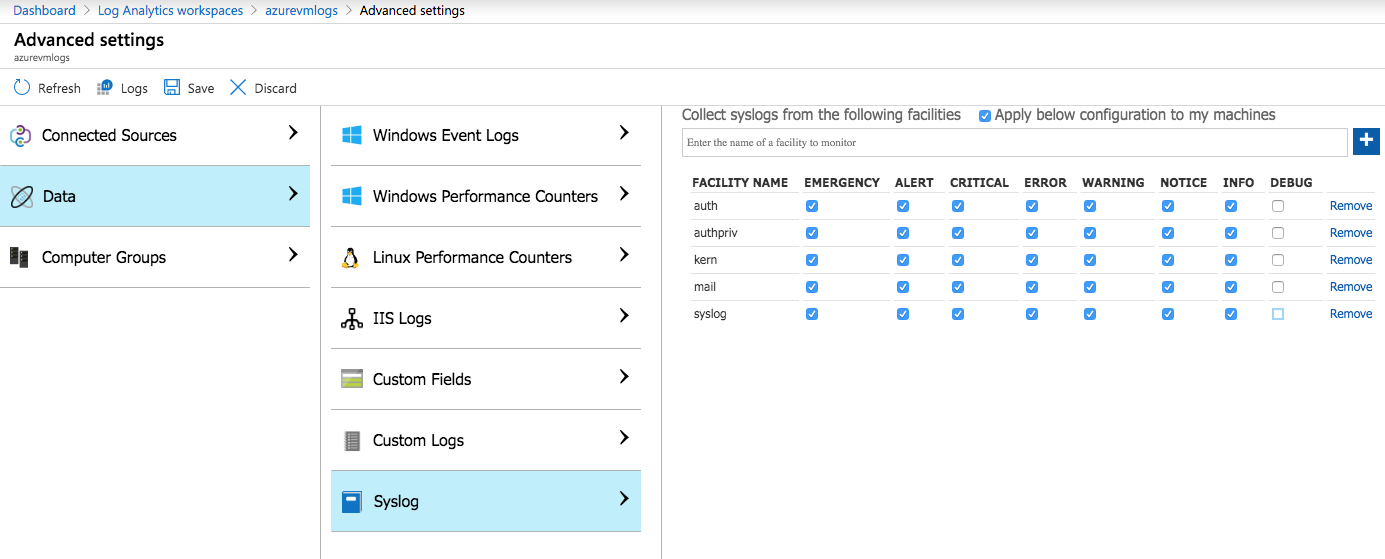The width and height of the screenshot is (1385, 559).
Task: Click the facility name input field
Action: pyautogui.click(x=1015, y=142)
